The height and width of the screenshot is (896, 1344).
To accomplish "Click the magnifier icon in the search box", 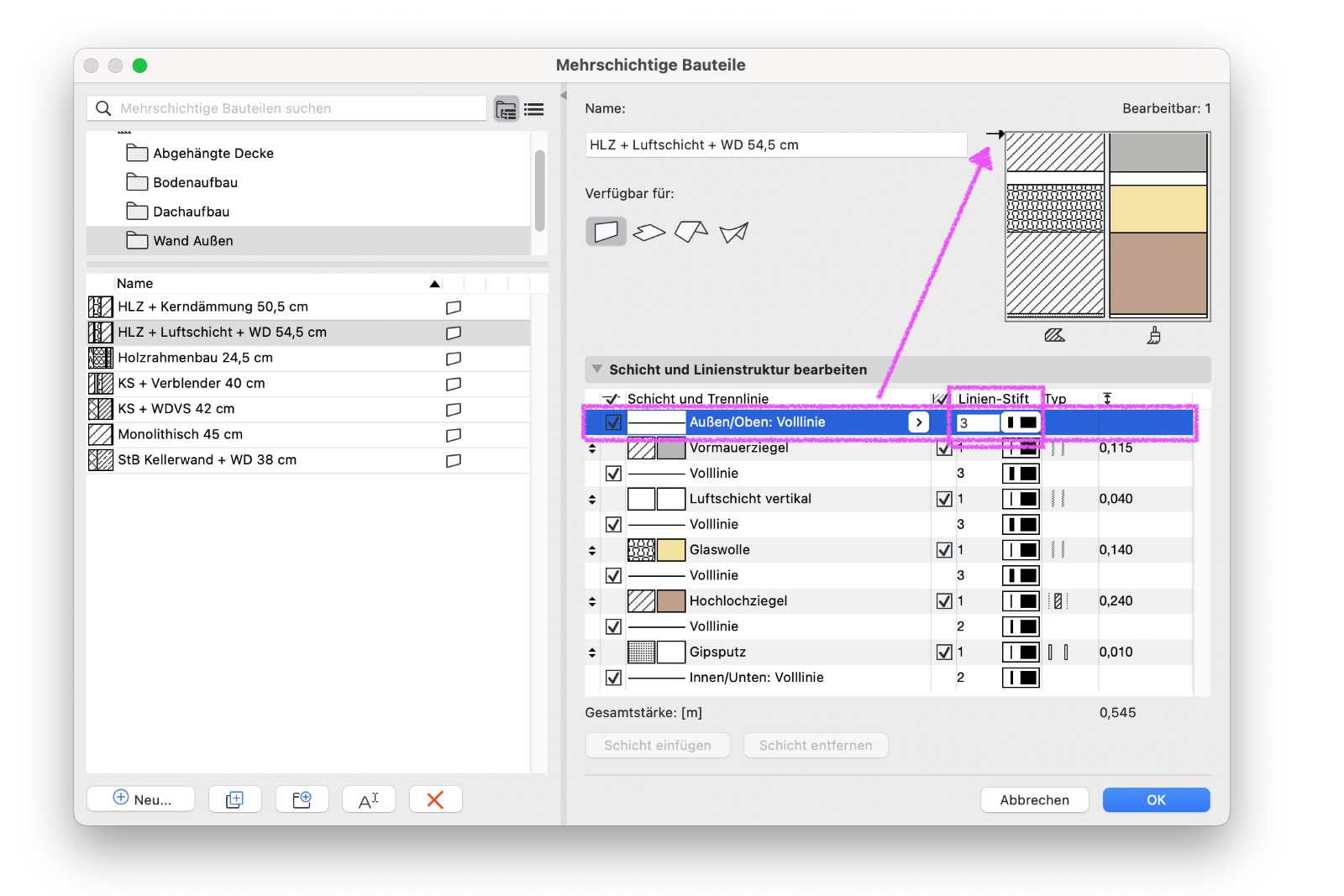I will coord(103,108).
